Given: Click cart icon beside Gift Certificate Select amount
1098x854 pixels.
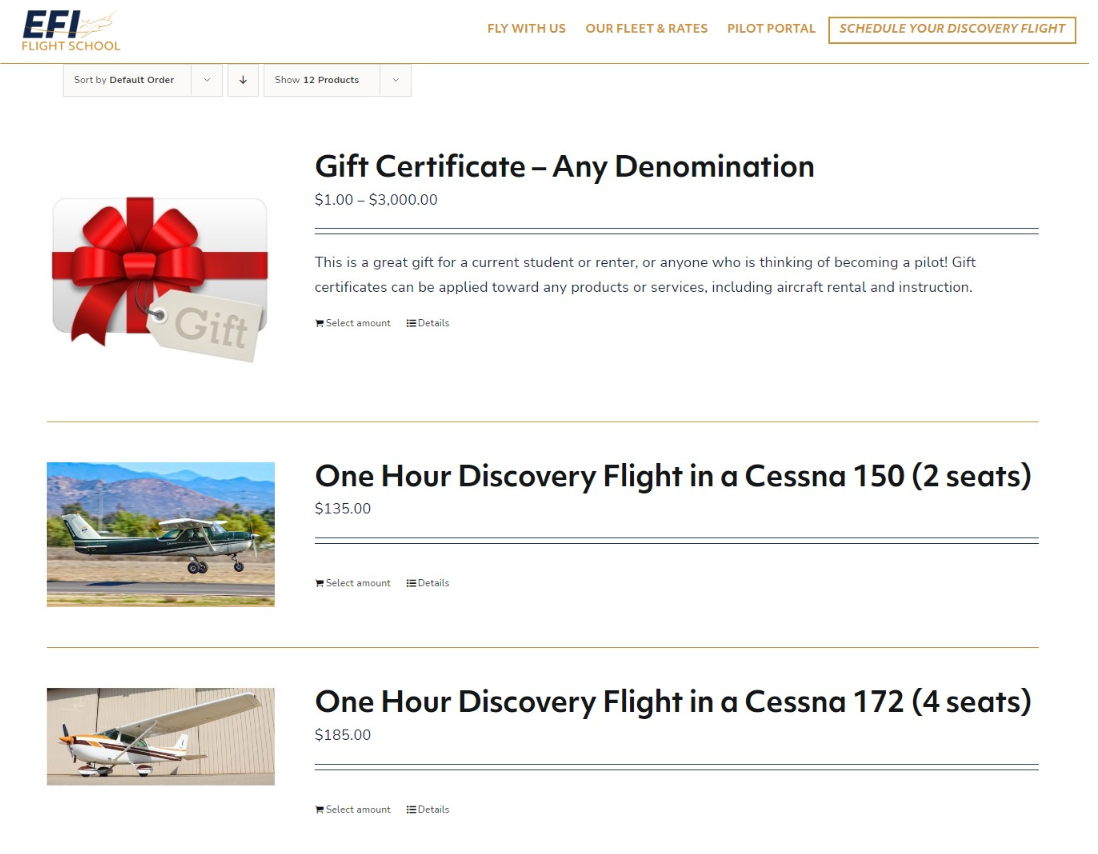Looking at the screenshot, I should pyautogui.click(x=319, y=323).
